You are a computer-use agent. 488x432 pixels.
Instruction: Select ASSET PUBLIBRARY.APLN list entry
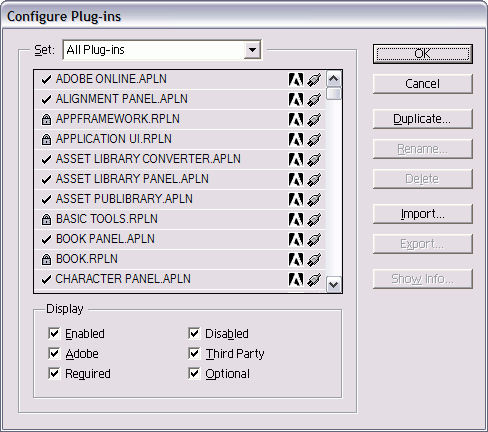[180, 199]
